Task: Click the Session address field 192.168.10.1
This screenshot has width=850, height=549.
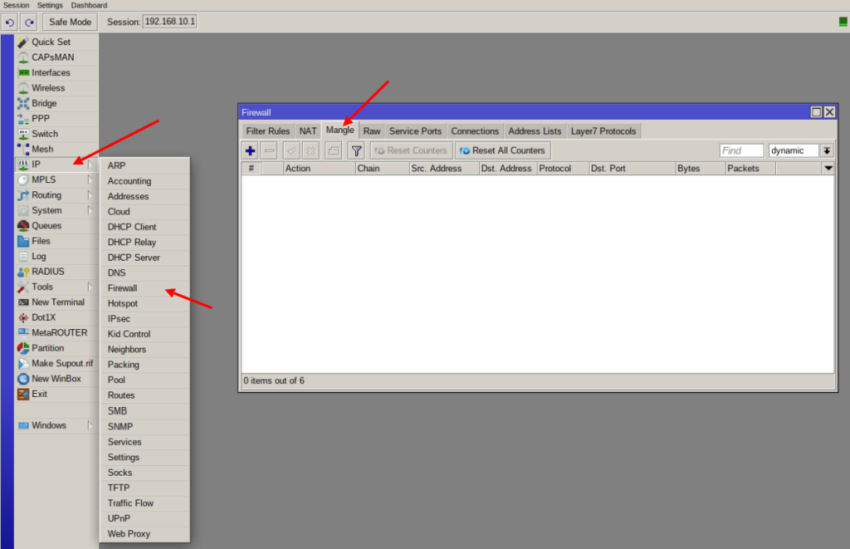Action: [x=170, y=22]
